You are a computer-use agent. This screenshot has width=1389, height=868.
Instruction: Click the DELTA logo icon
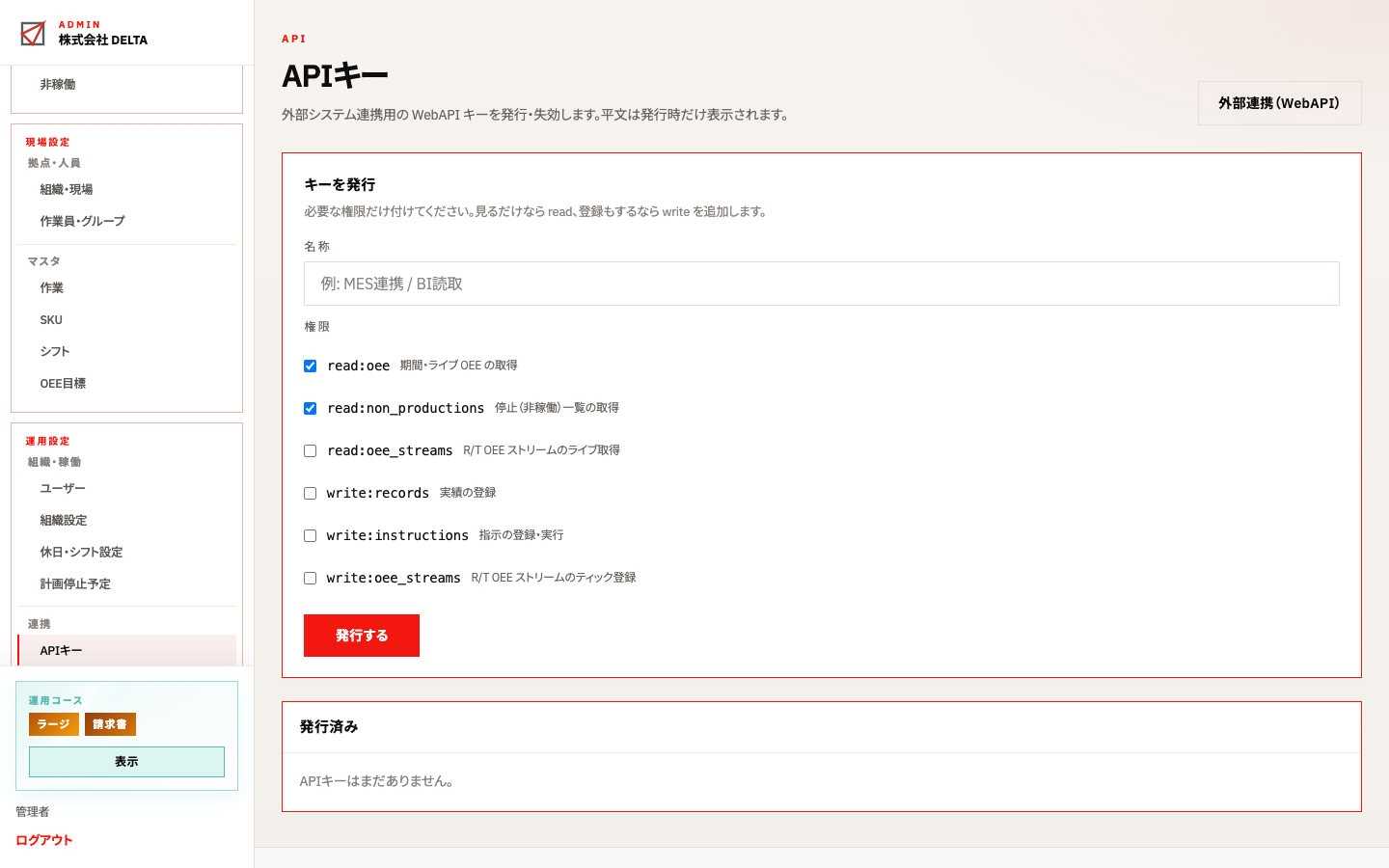pyautogui.click(x=33, y=34)
